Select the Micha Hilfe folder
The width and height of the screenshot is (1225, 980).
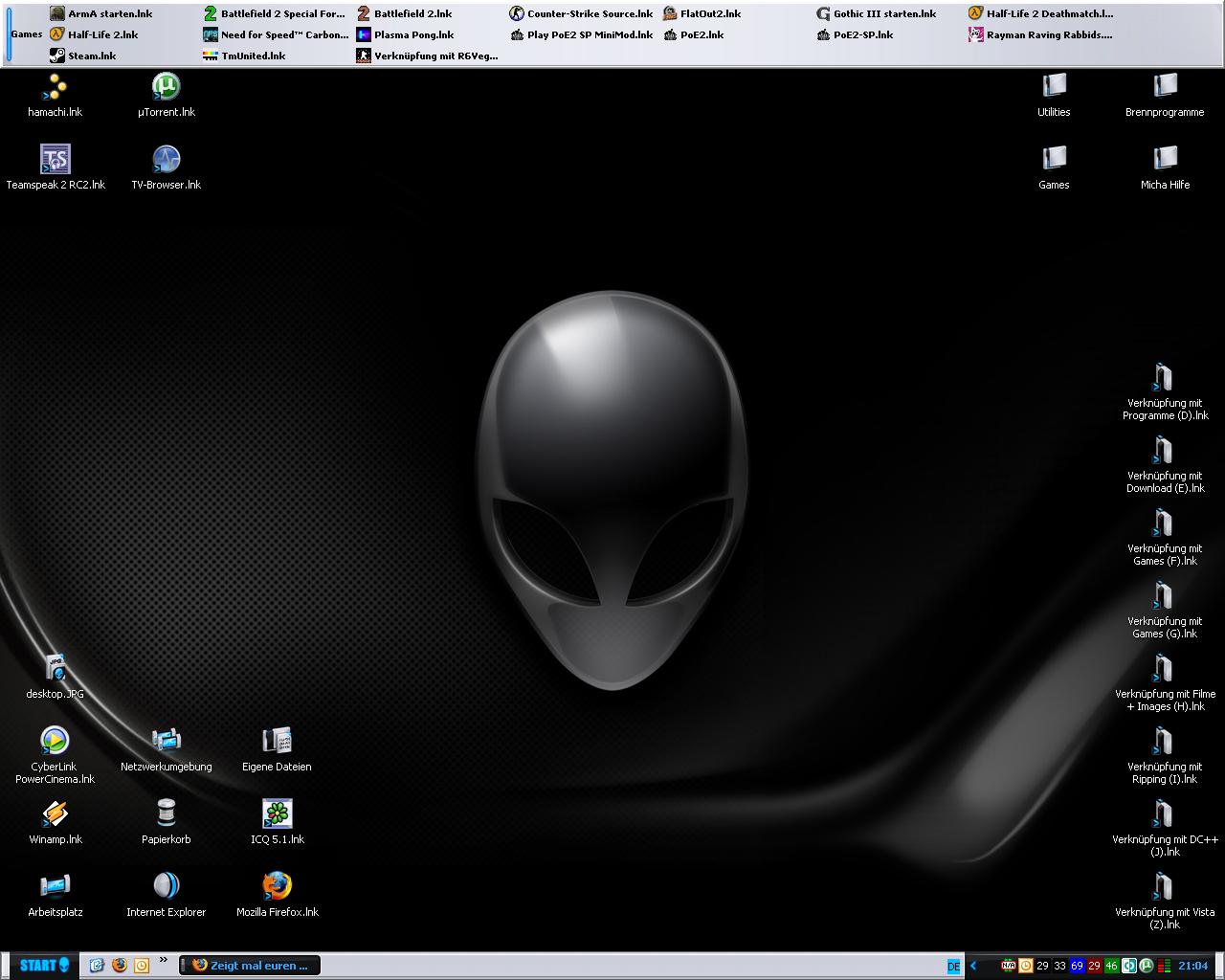(x=1165, y=167)
